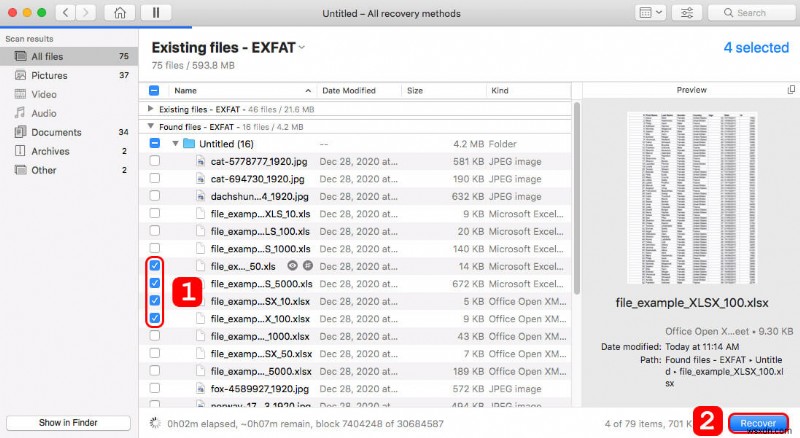
Task: Click the cat-5778777_1920.jpg file icon
Action: [x=201, y=161]
